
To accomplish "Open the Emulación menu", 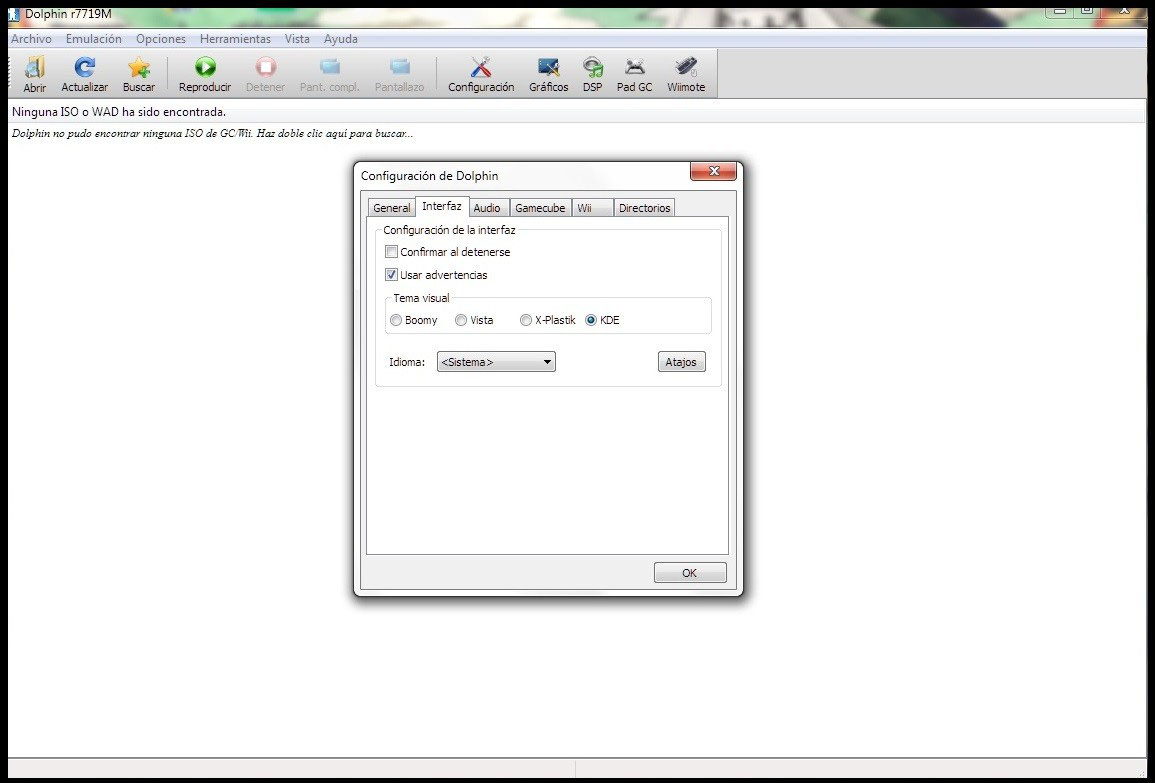I will [x=94, y=39].
